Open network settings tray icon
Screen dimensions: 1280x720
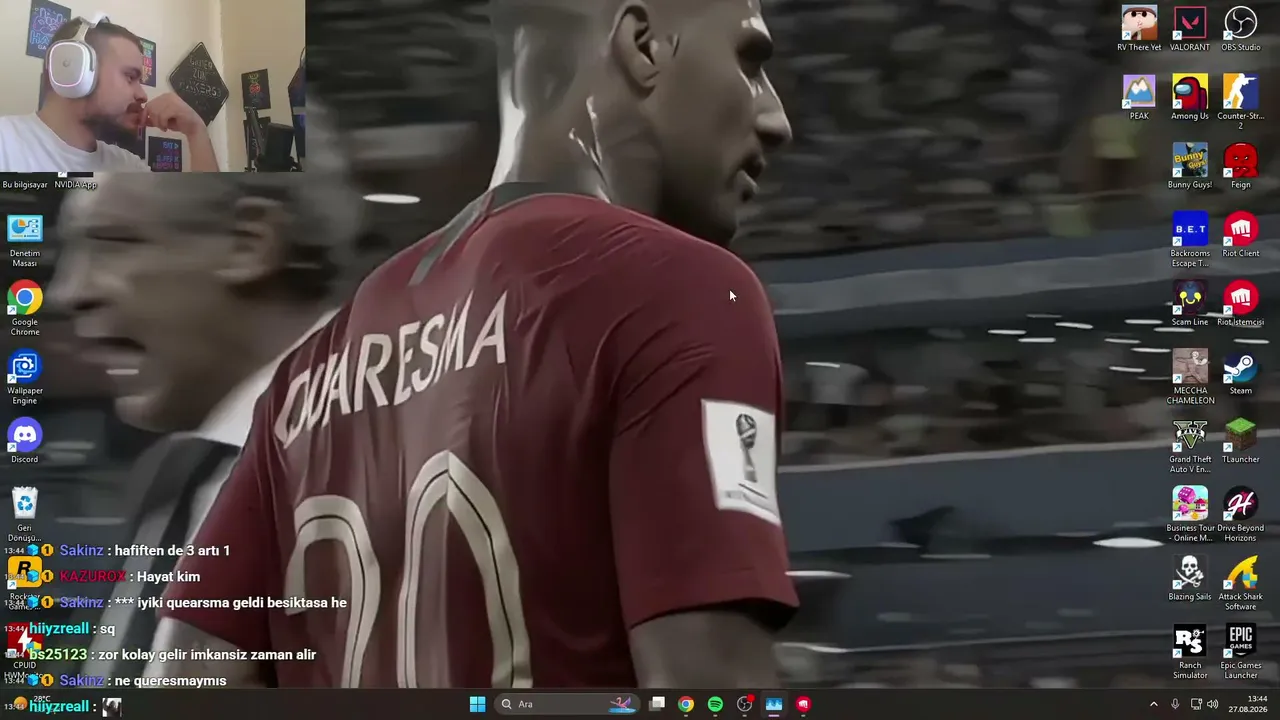click(1196, 704)
